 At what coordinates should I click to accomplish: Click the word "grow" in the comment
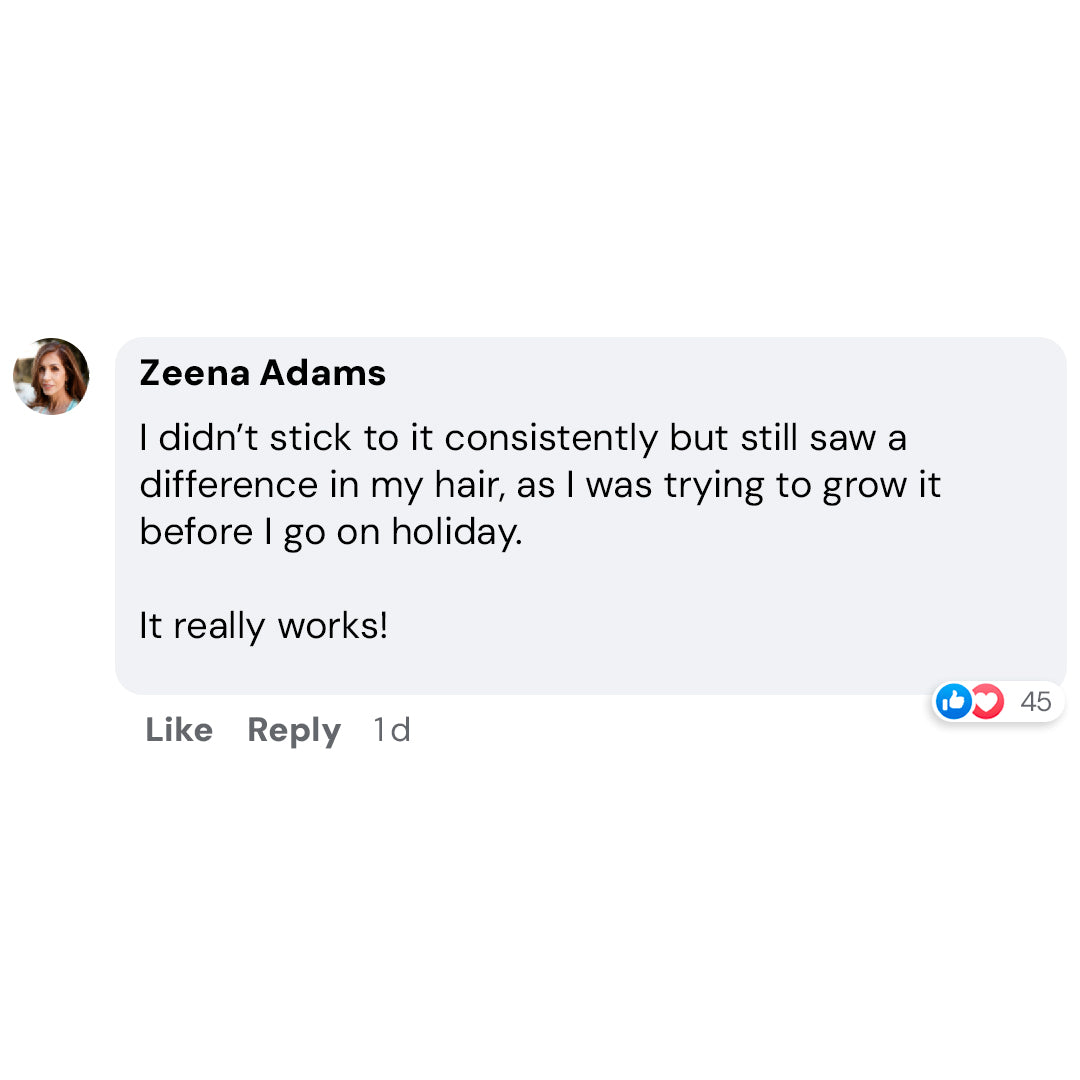tap(861, 487)
